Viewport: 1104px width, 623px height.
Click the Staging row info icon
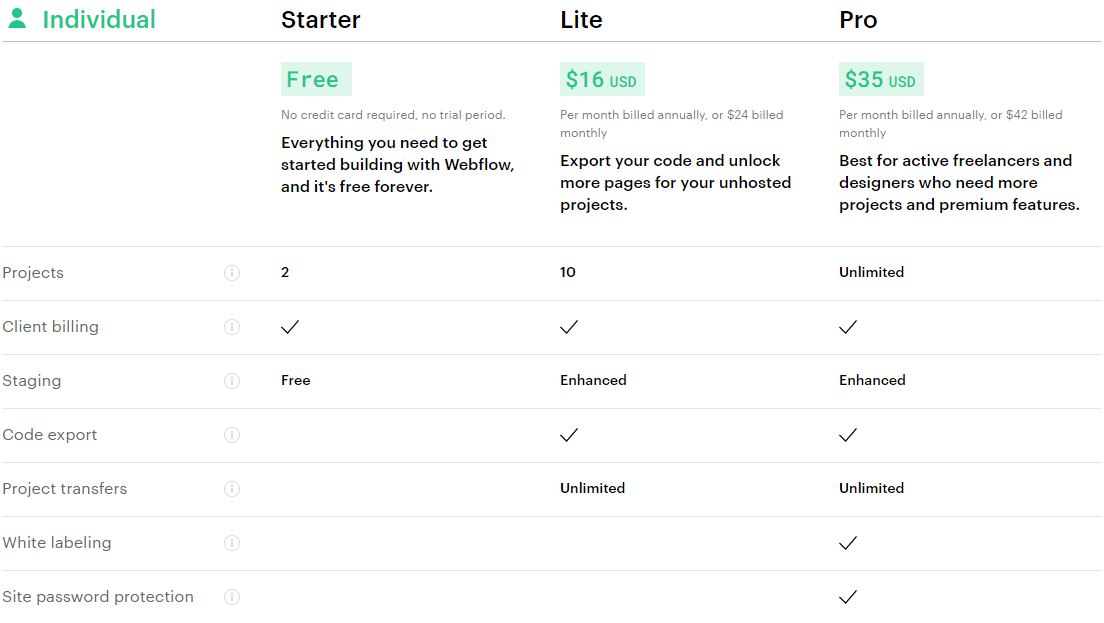232,381
